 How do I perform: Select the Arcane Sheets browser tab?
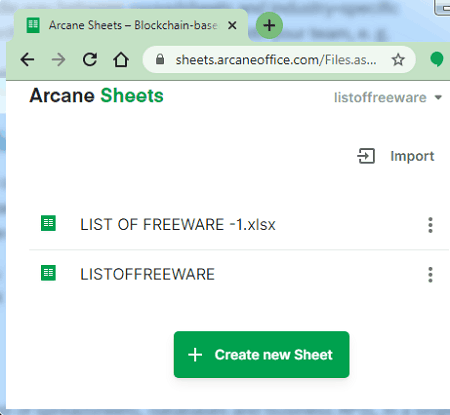point(131,25)
